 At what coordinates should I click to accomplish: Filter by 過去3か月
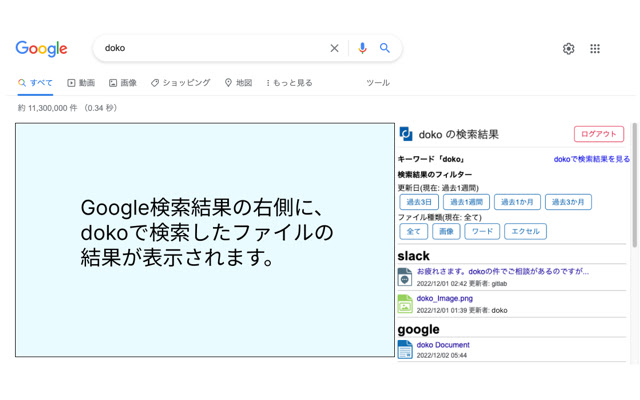pos(568,202)
